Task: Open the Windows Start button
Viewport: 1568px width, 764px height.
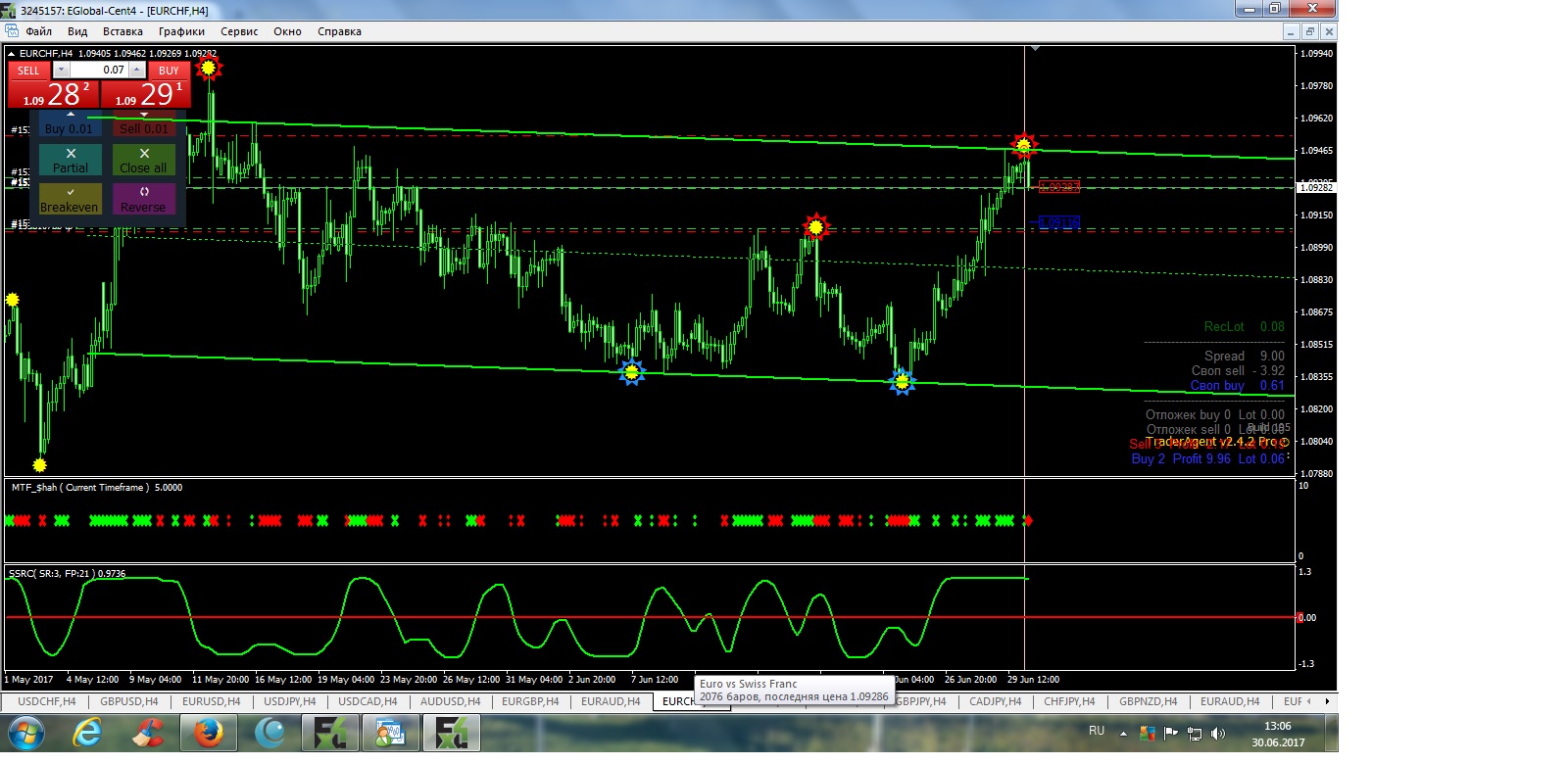Action: click(26, 733)
